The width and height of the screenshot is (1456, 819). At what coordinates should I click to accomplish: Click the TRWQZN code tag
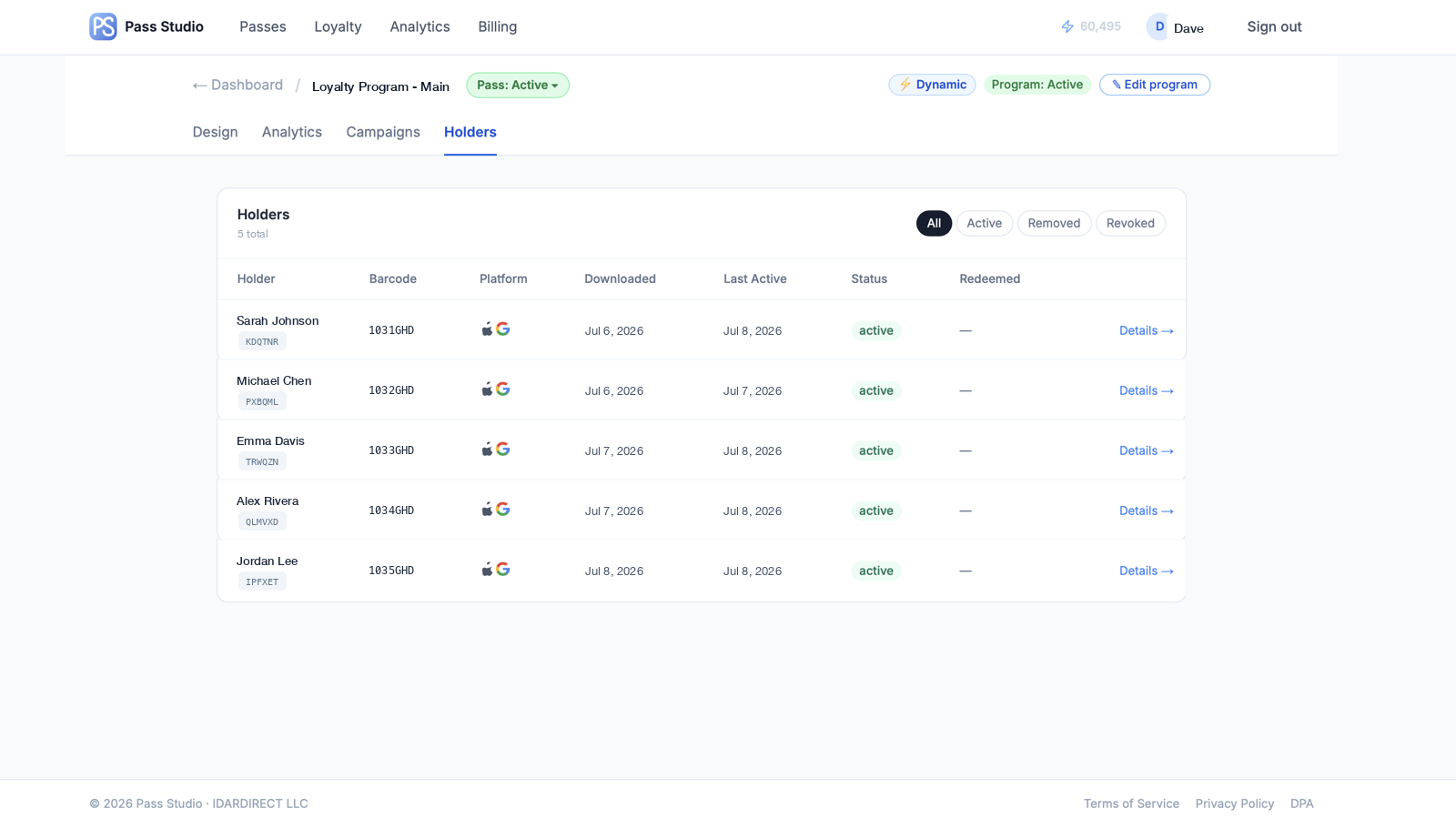click(x=262, y=462)
